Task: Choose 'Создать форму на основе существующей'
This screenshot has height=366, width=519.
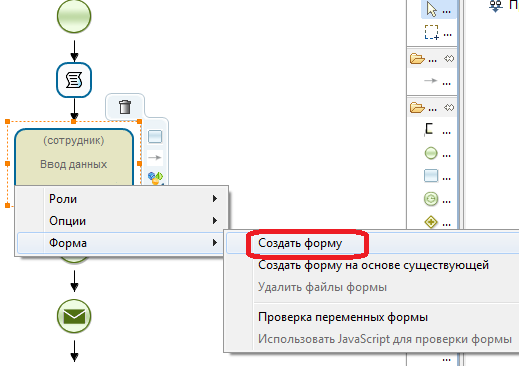Action: click(373, 265)
